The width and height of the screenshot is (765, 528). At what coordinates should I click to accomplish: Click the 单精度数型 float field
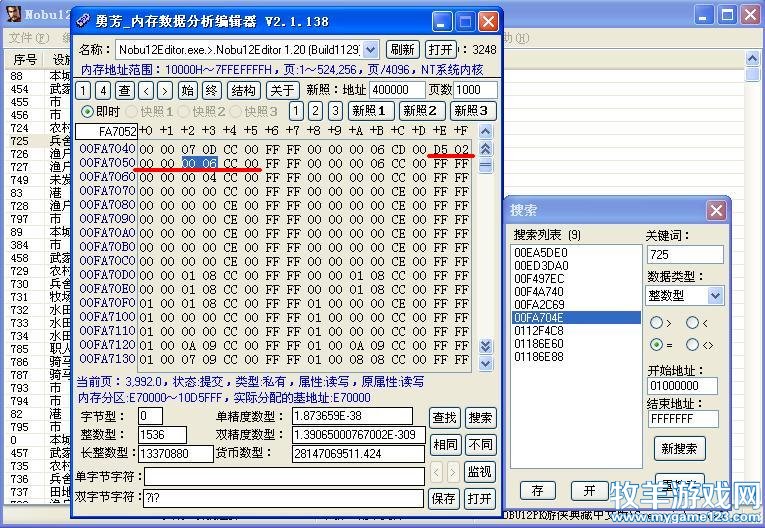click(x=352, y=416)
